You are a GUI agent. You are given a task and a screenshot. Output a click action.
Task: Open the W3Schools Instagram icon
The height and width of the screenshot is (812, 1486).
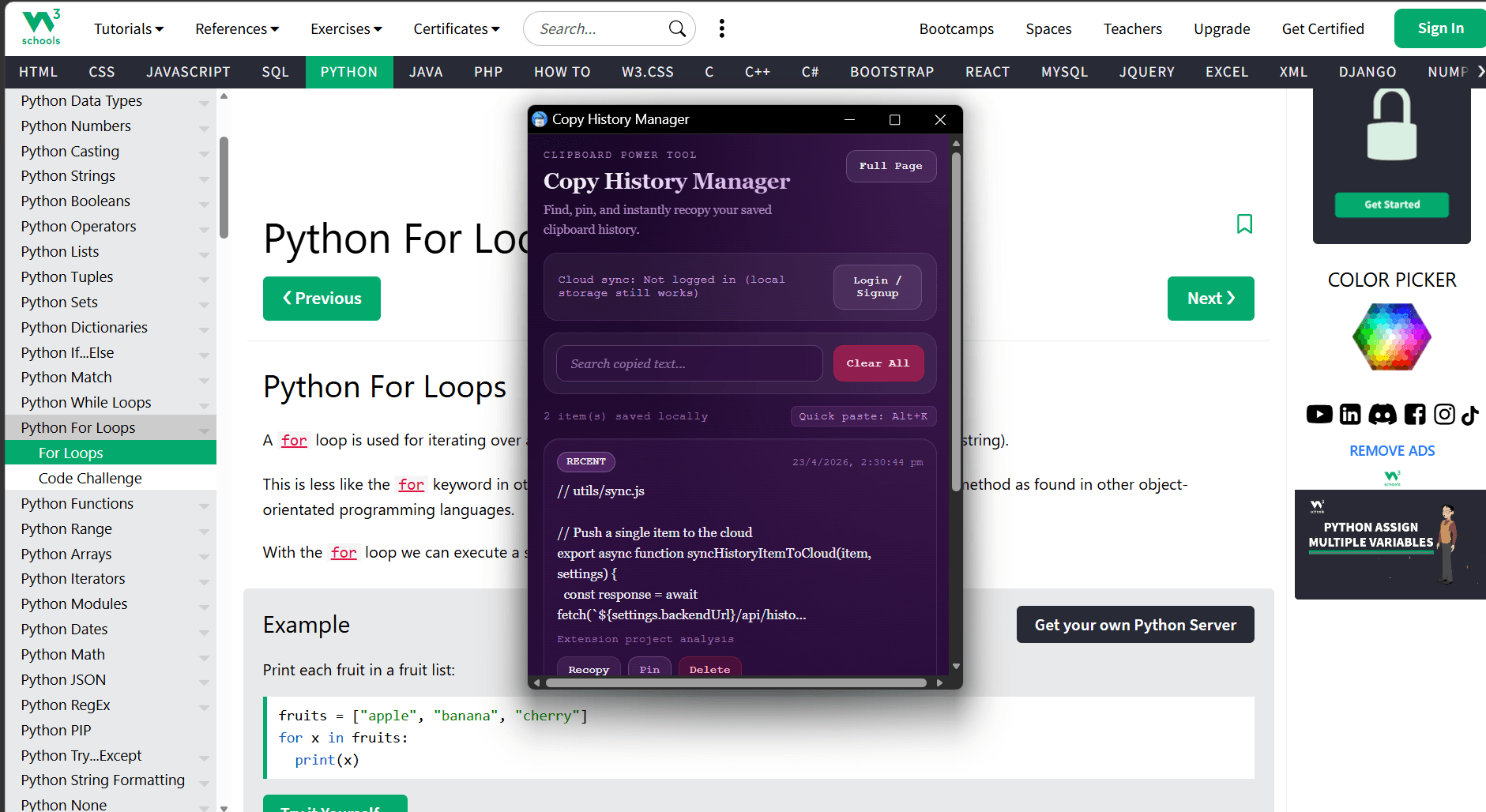[x=1444, y=414]
